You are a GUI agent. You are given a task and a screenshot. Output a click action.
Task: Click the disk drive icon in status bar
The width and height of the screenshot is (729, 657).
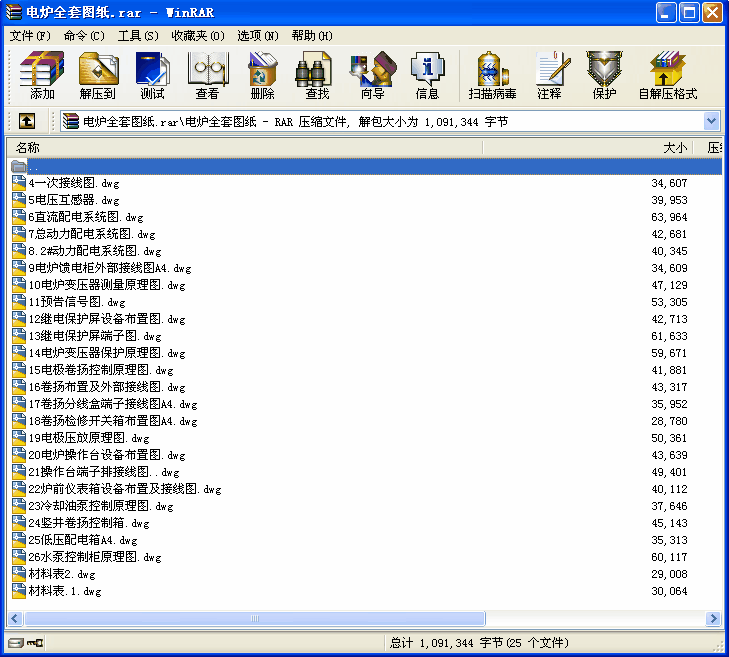tap(15, 643)
